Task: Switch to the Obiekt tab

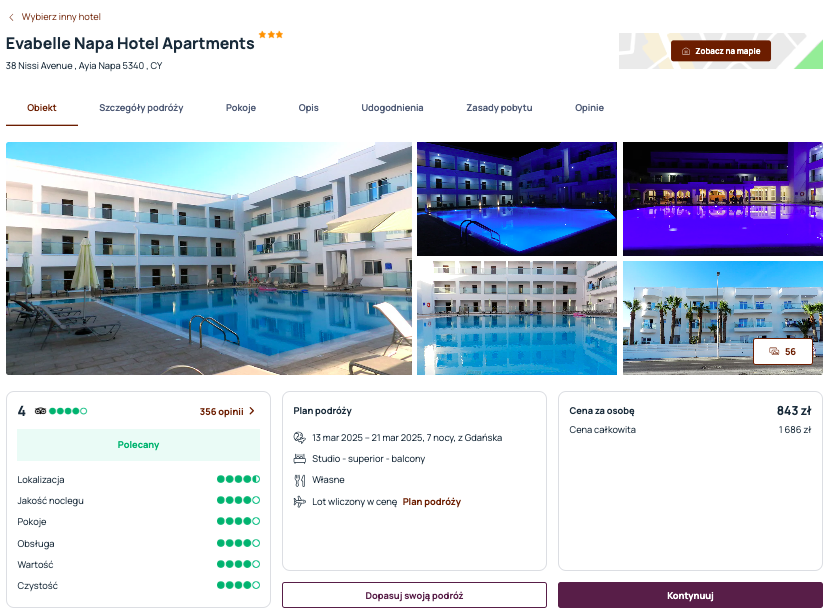Action: tap(42, 108)
